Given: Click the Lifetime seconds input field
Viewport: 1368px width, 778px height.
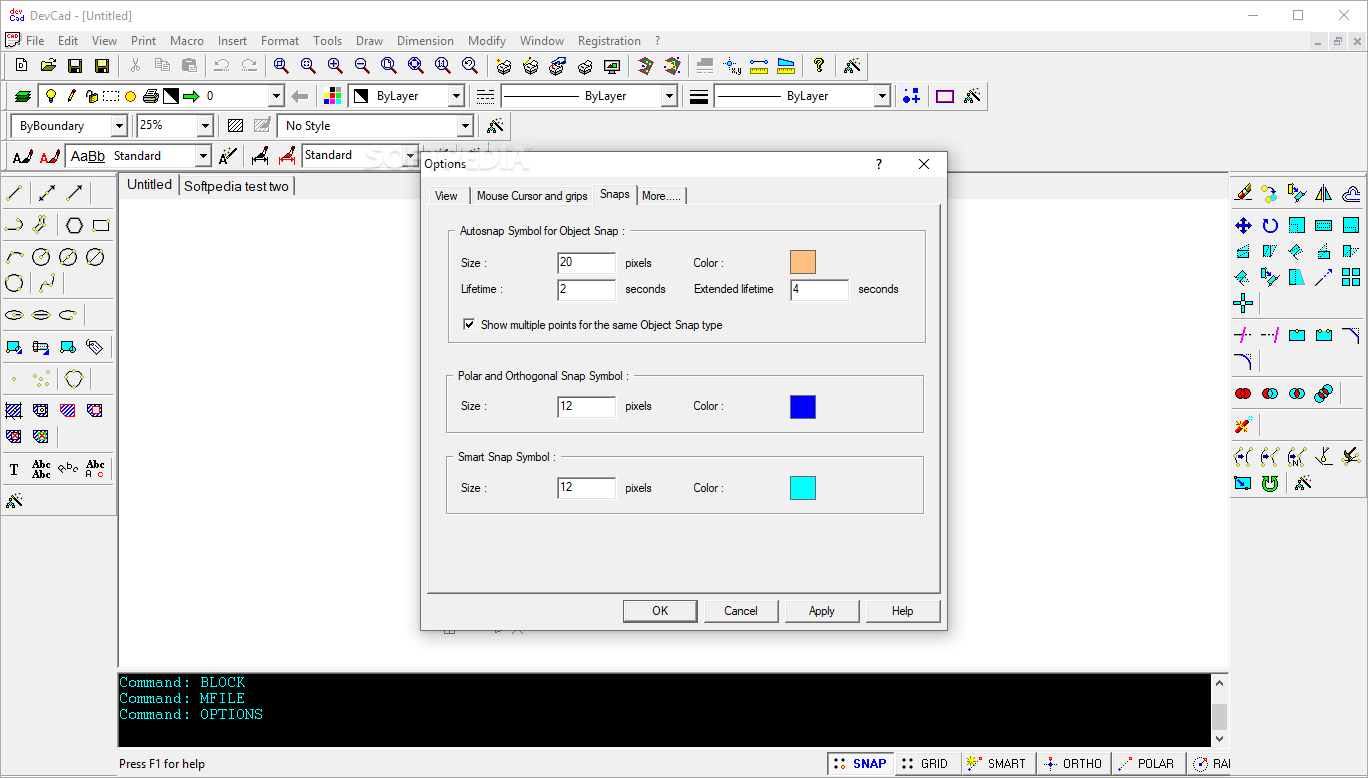Looking at the screenshot, I should (x=587, y=289).
